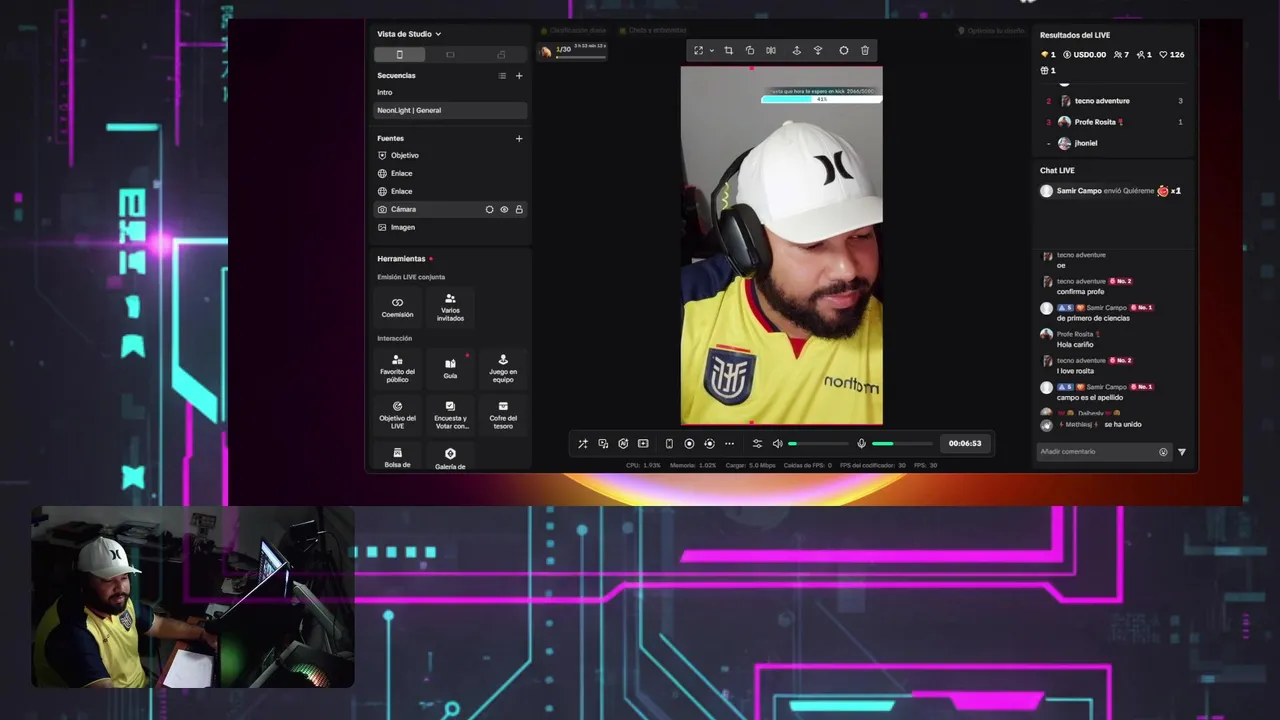This screenshot has width=1280, height=720.
Task: Open the Varios invitados tool
Action: (x=450, y=306)
